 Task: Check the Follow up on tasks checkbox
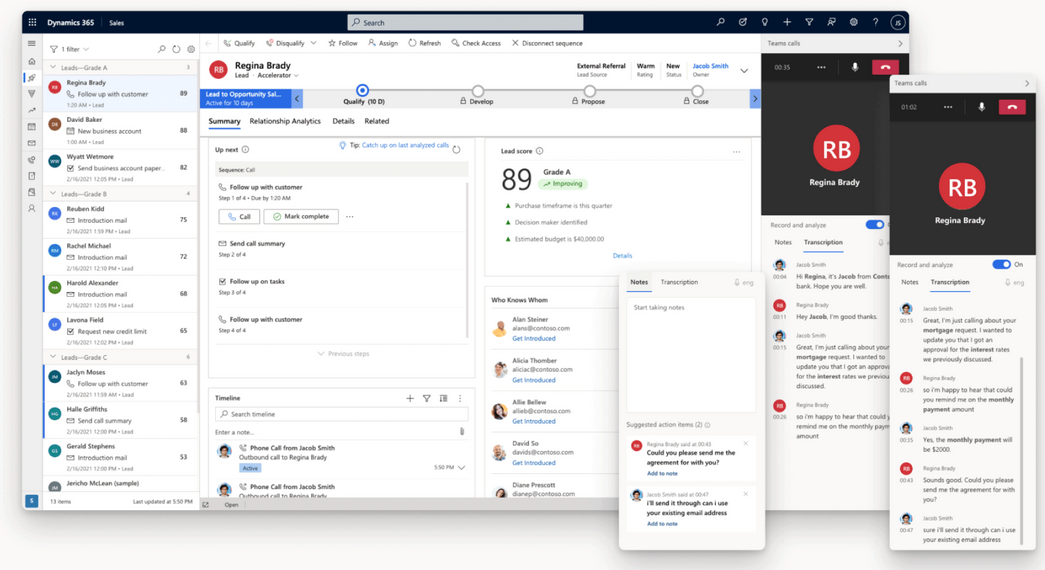(222, 282)
